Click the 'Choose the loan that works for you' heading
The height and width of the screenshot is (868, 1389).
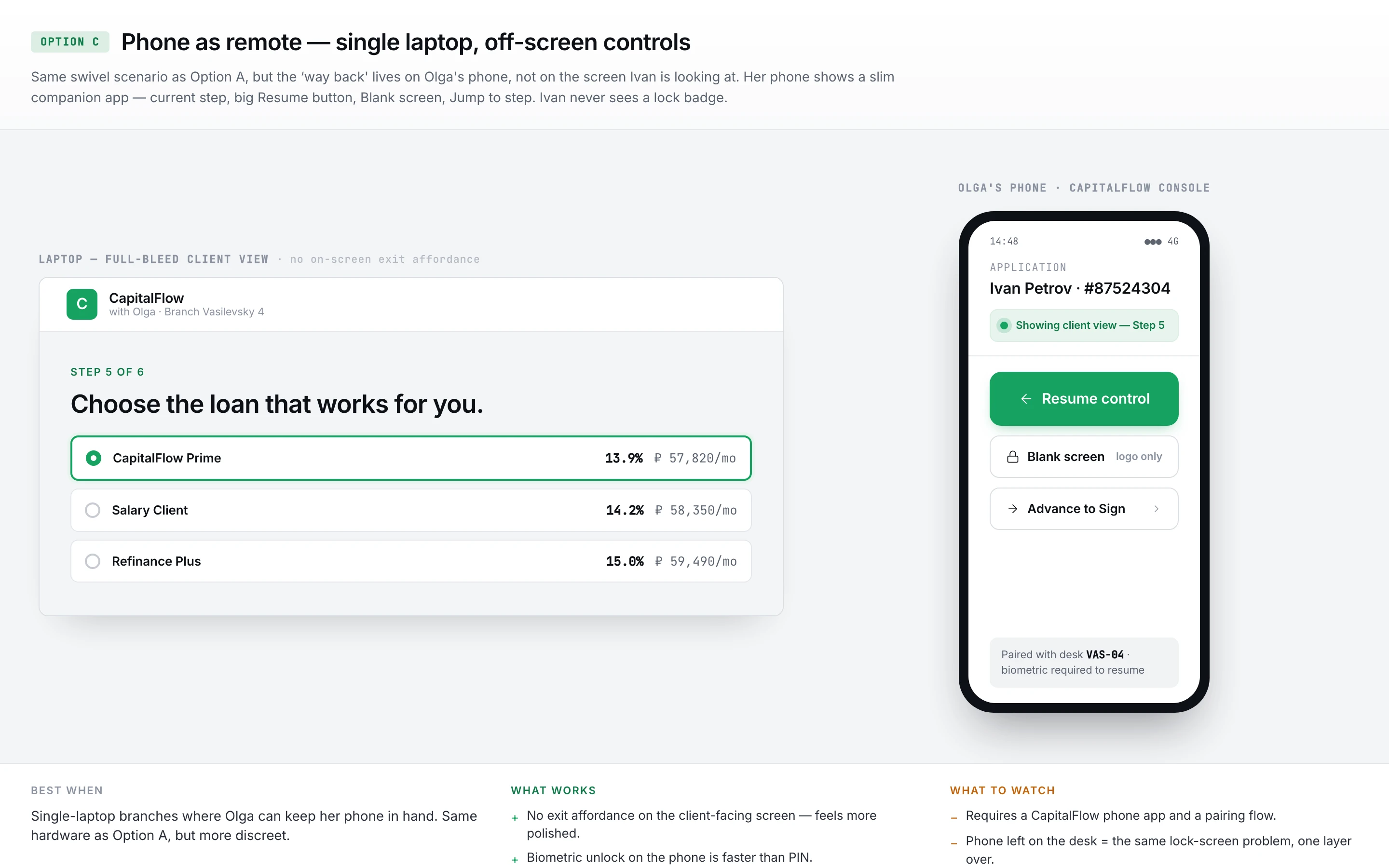pyautogui.click(x=277, y=404)
